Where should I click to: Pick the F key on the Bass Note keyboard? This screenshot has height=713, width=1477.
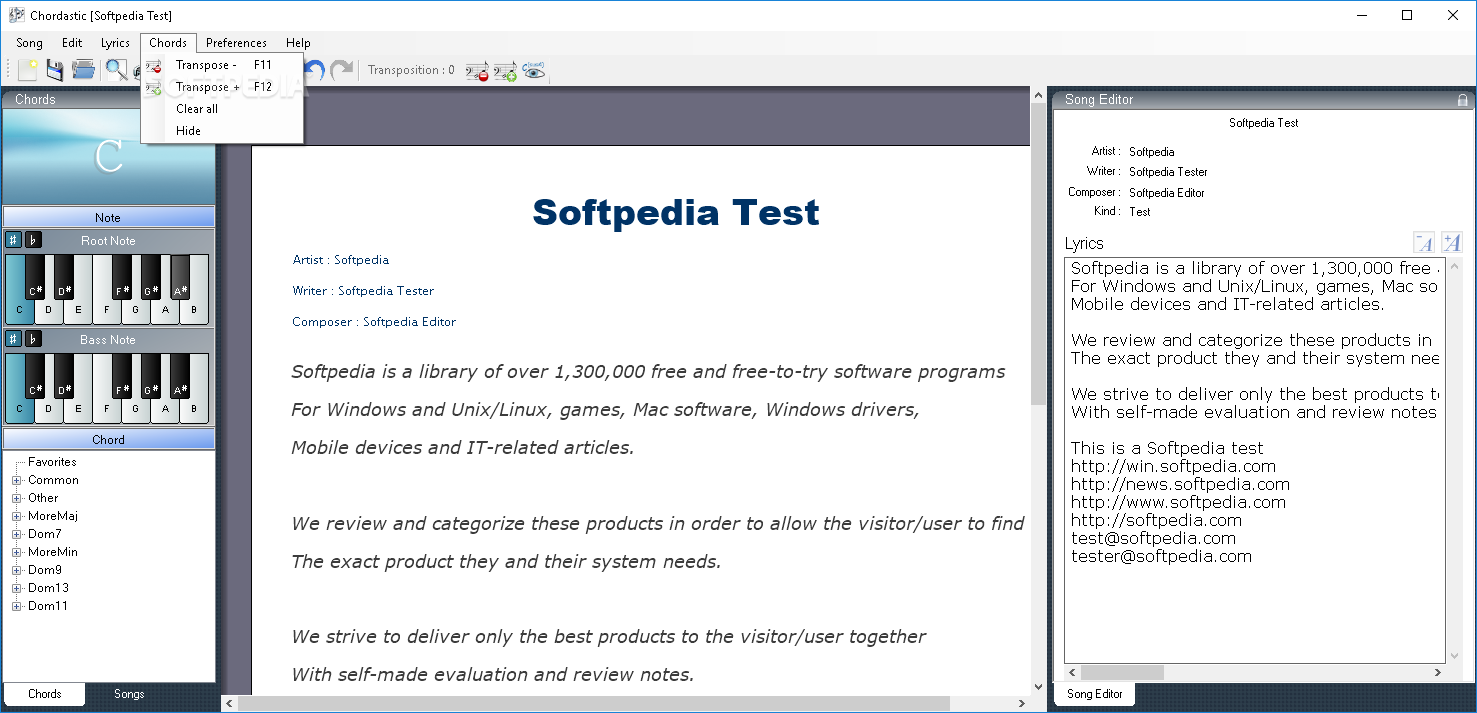pyautogui.click(x=107, y=410)
